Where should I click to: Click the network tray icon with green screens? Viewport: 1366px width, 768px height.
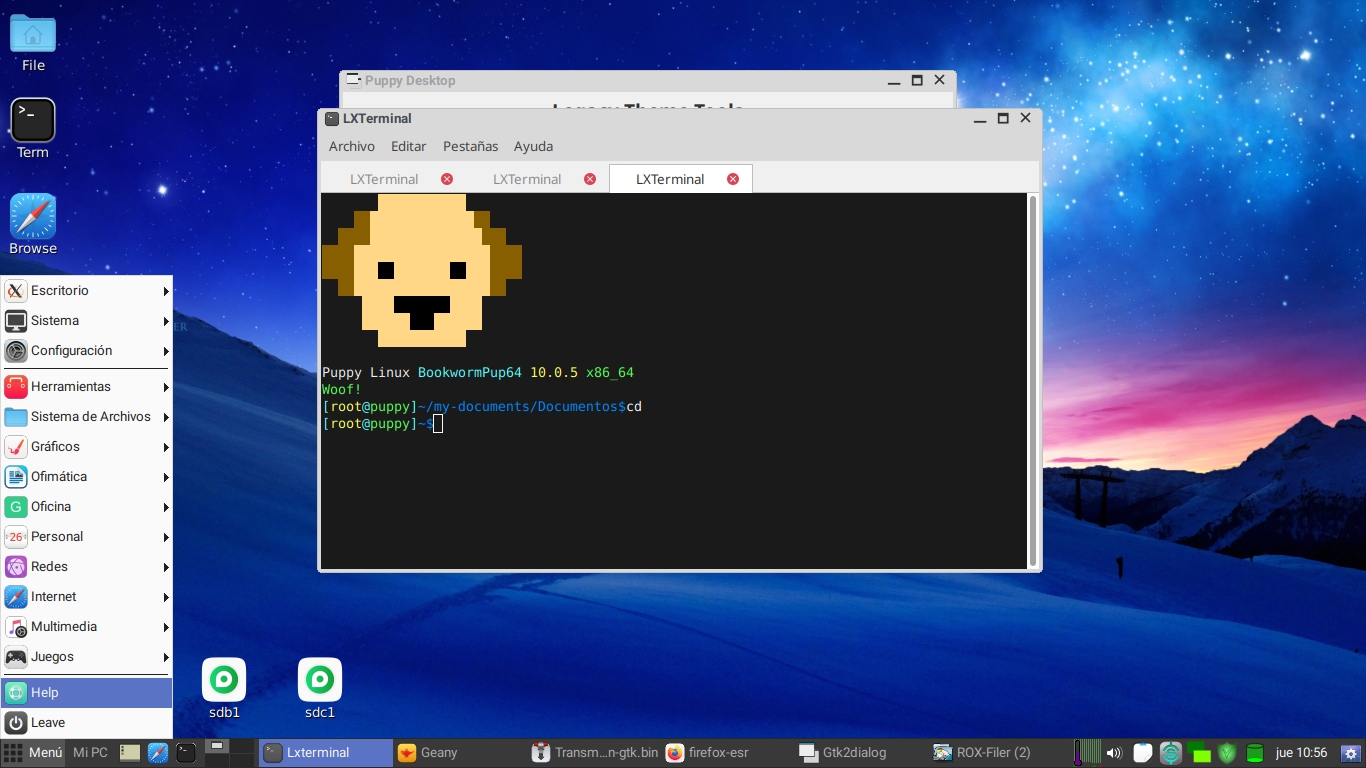pyautogui.click(x=1199, y=753)
